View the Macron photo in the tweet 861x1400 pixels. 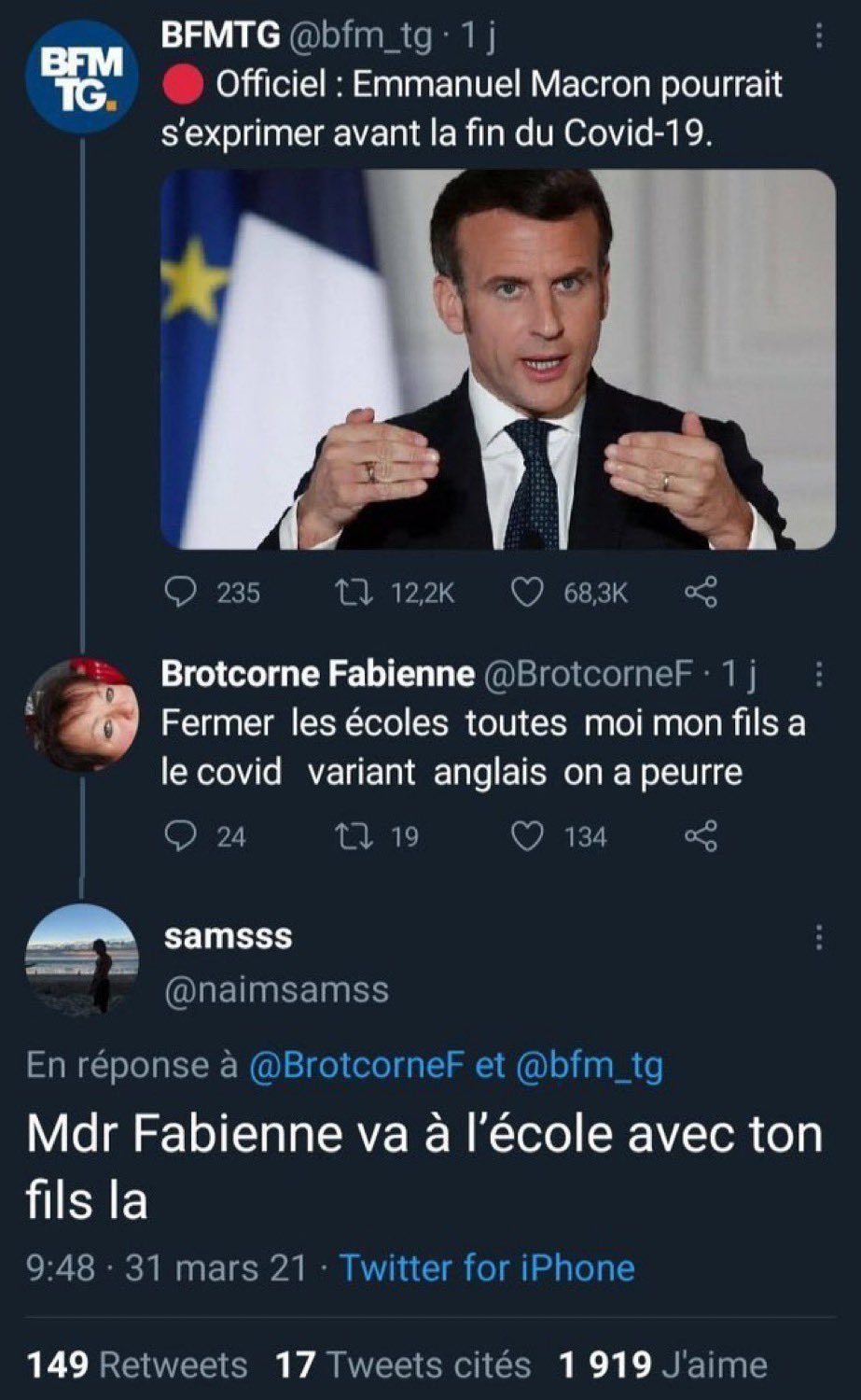tap(498, 359)
